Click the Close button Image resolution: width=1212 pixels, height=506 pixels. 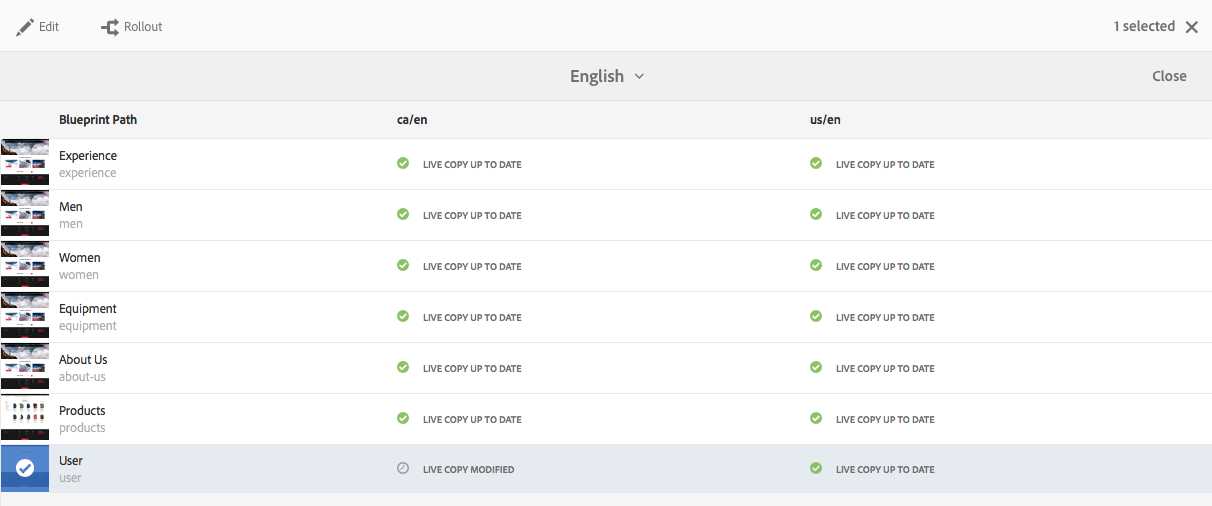(x=1168, y=76)
